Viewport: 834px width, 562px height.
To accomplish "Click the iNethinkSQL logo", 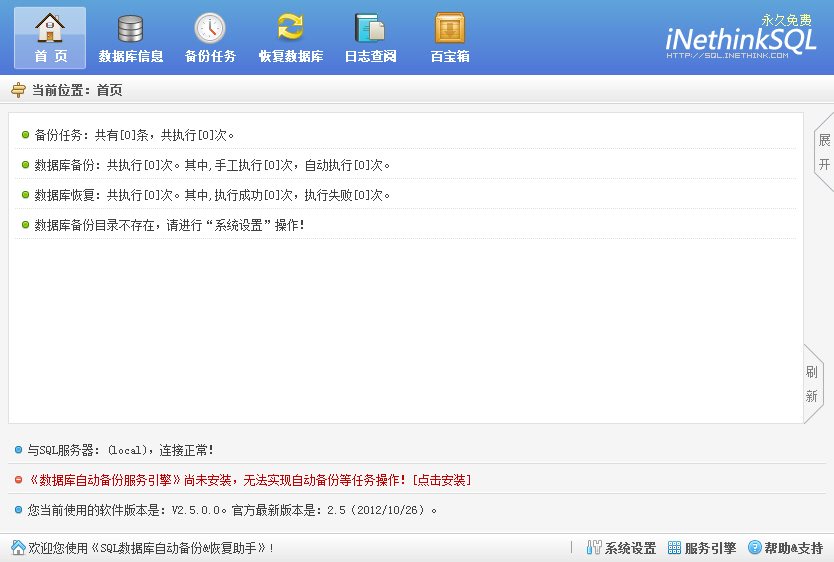I will (x=741, y=38).
